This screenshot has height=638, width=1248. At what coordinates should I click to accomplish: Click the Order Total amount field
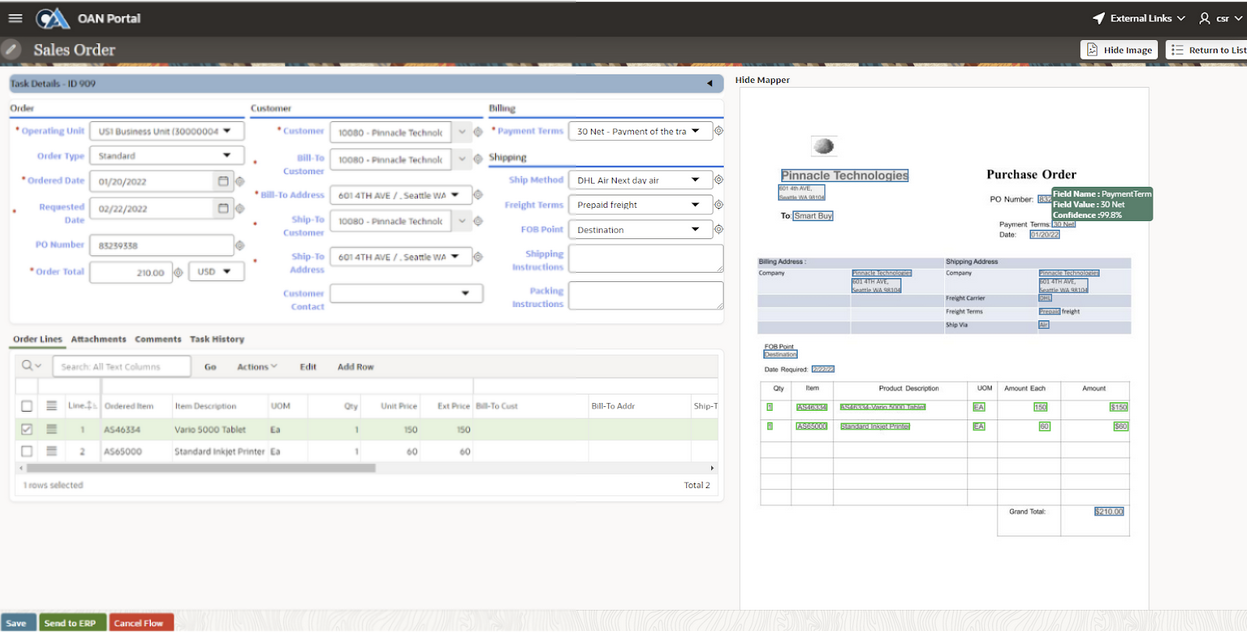click(130, 272)
